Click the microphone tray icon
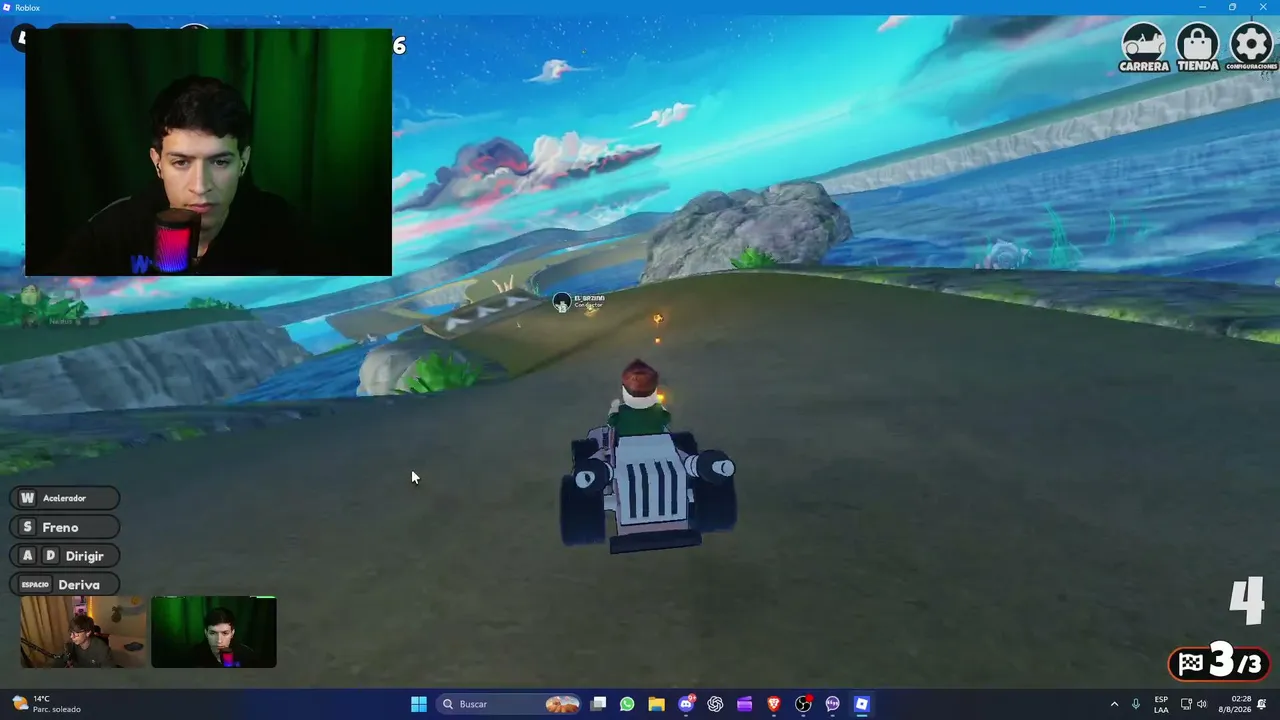 [x=1136, y=704]
